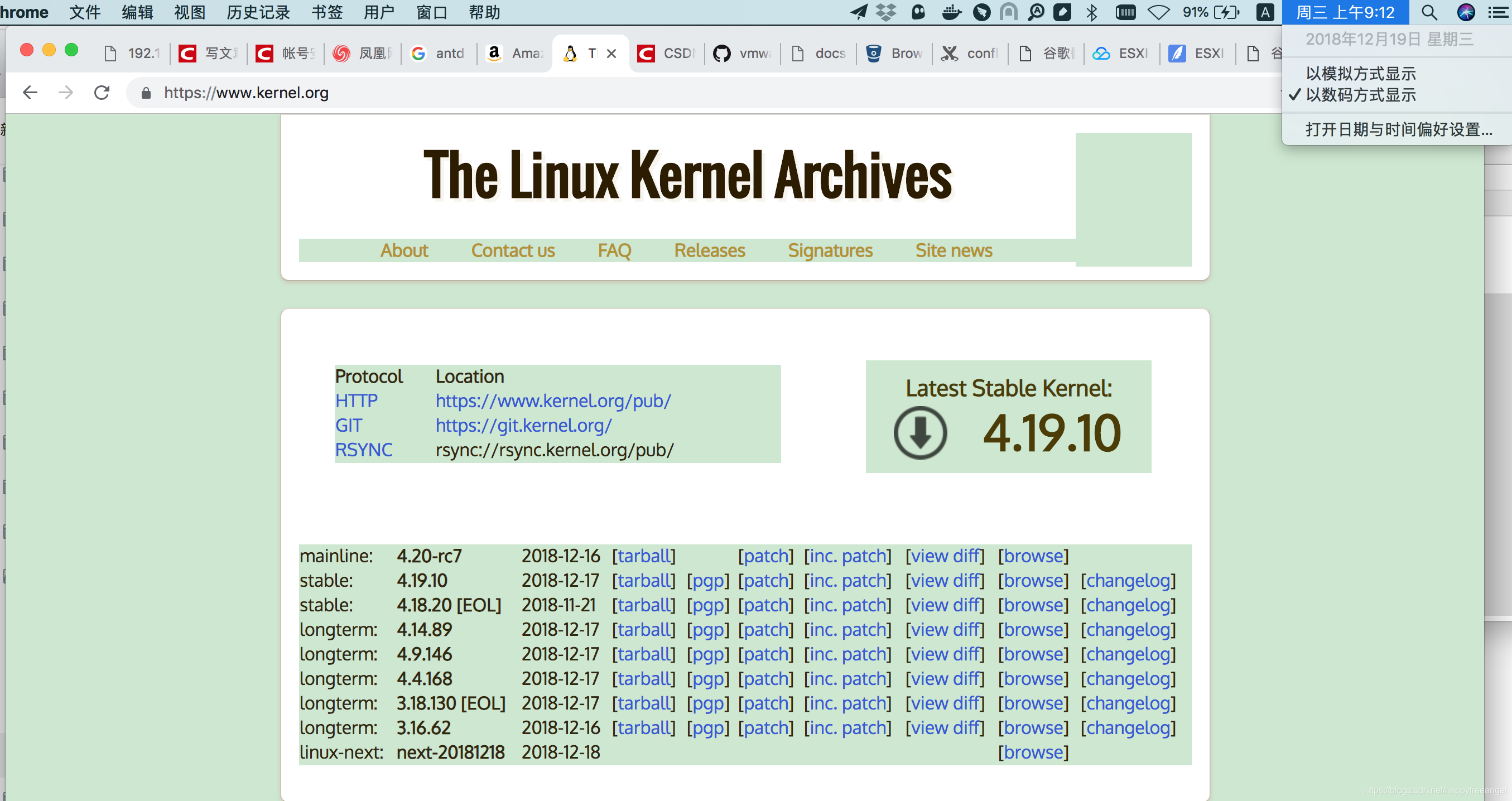Click the paper plane menu bar icon
This screenshot has width=1512, height=801.
[859, 12]
